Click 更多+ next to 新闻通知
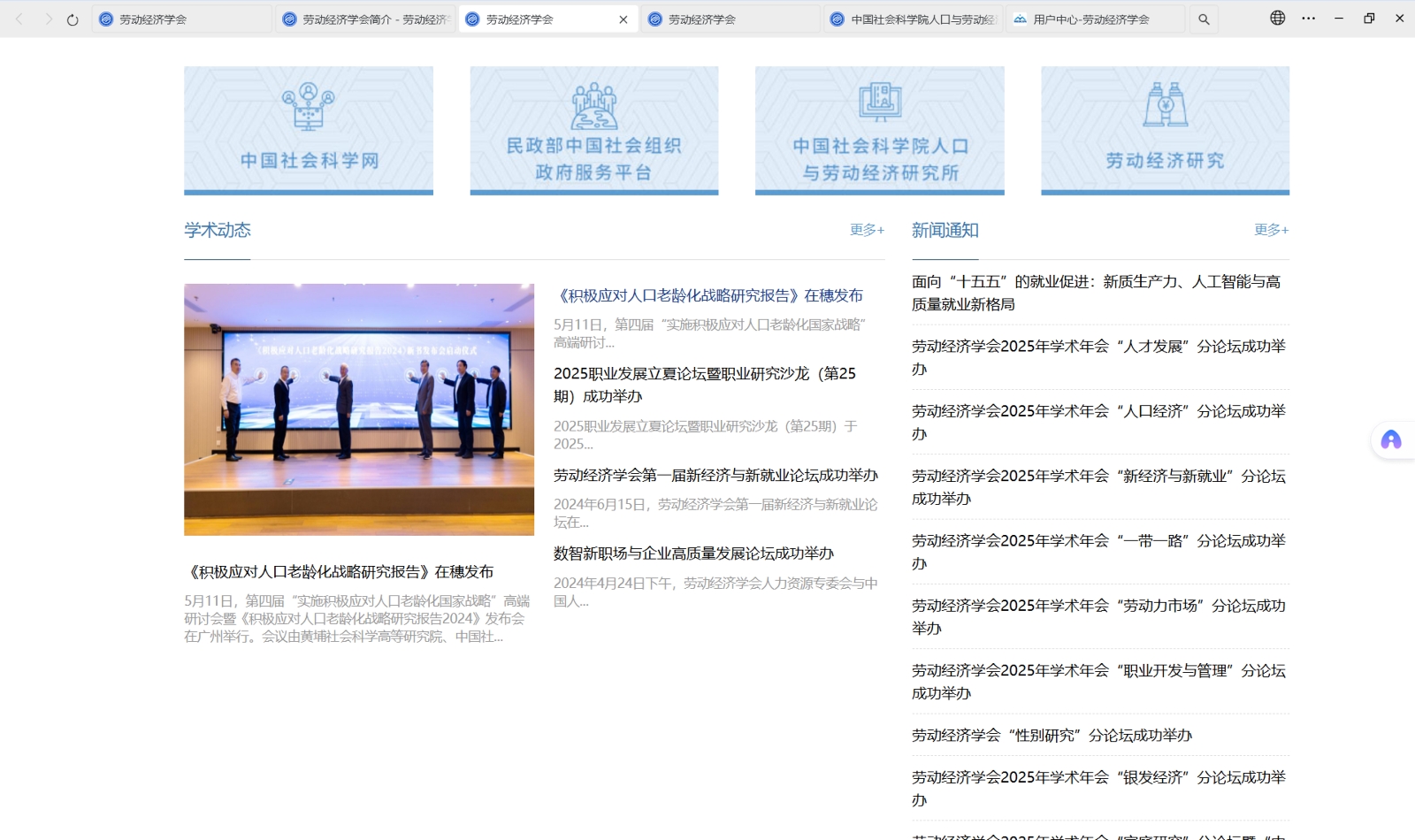The height and width of the screenshot is (840, 1415). pos(1270,229)
